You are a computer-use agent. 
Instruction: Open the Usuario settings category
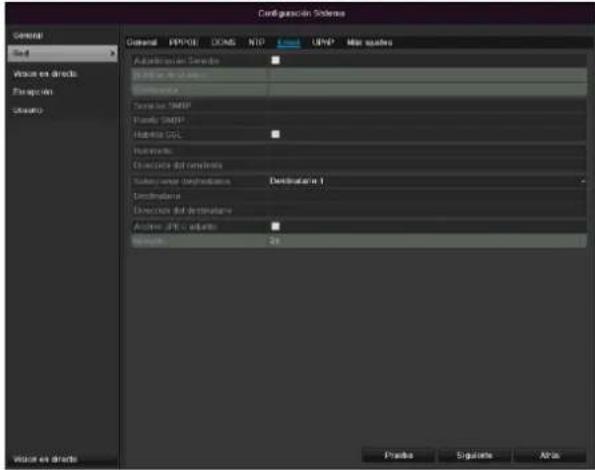pos(27,110)
